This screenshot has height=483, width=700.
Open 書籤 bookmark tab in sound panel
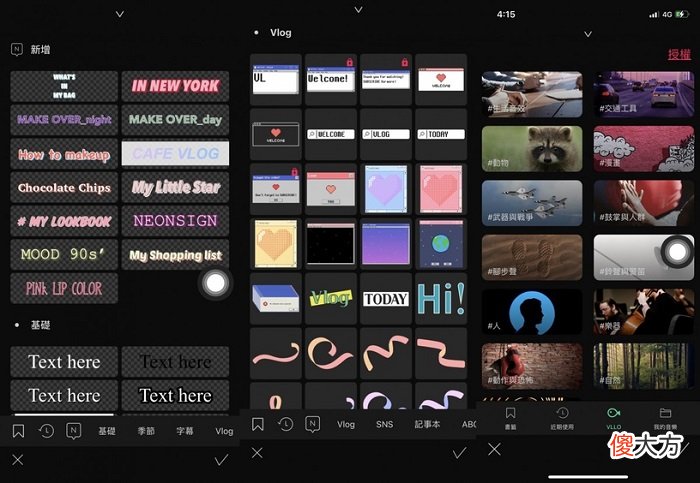tap(510, 418)
